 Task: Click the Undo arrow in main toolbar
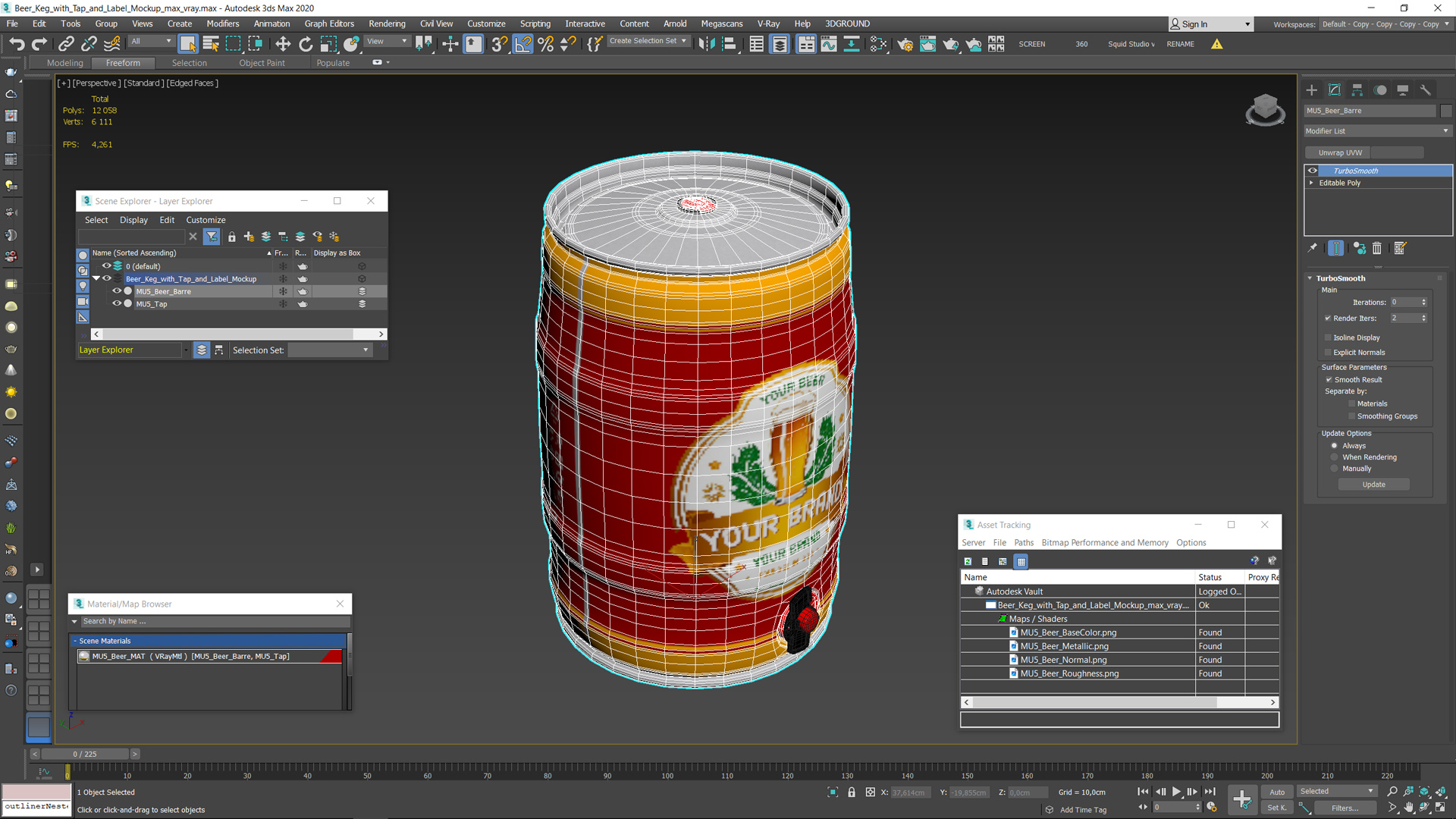click(x=17, y=44)
